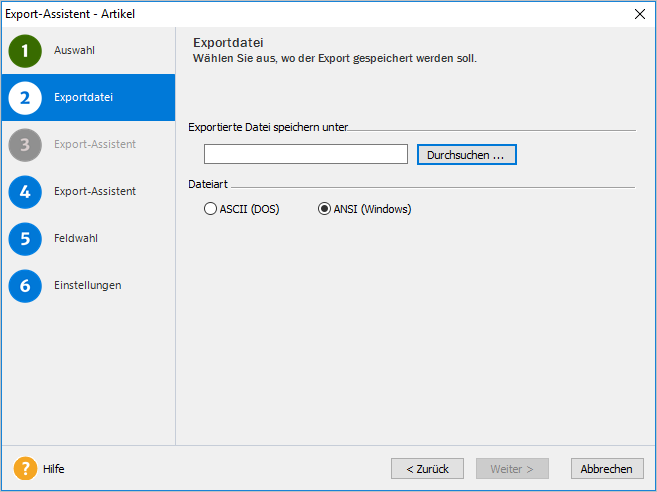Viewport: 657px width, 492px height.
Task: Focus the export file path text field
Action: [306, 154]
